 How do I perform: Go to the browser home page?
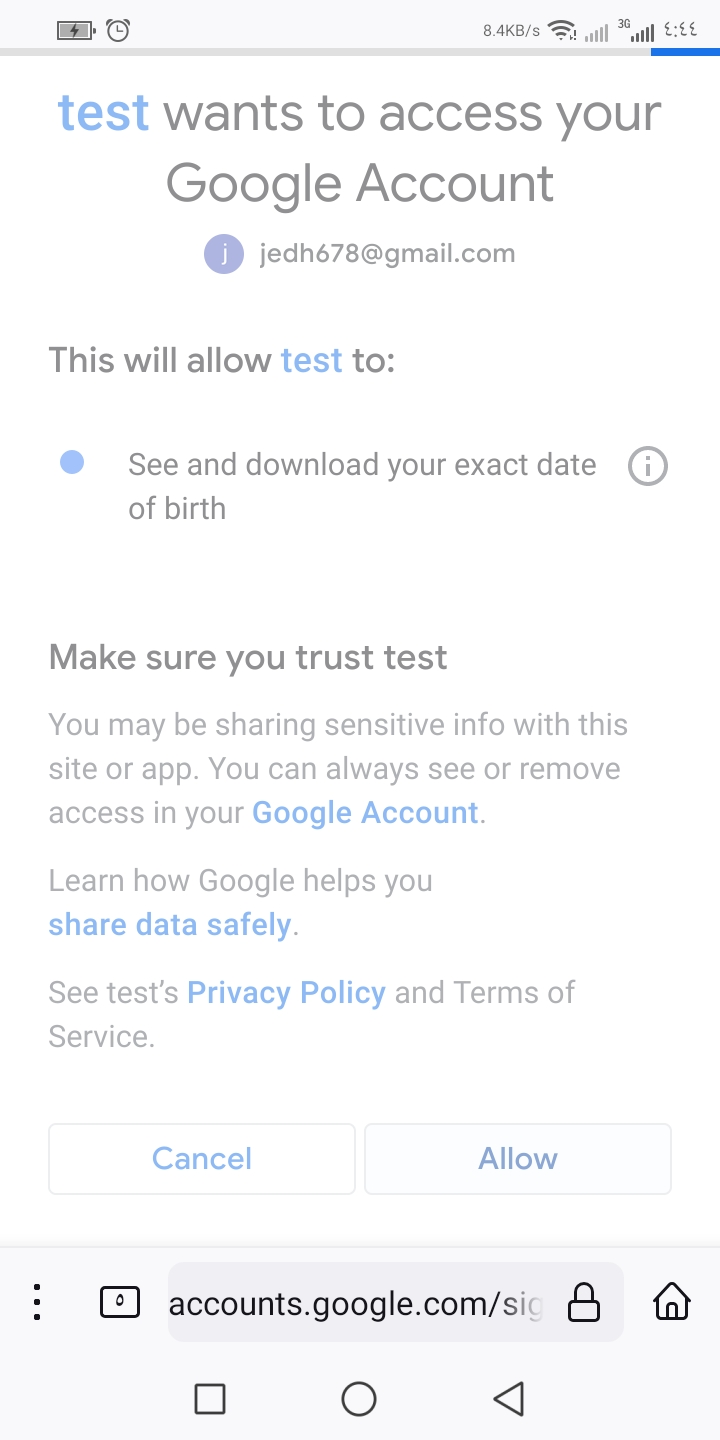point(671,1302)
